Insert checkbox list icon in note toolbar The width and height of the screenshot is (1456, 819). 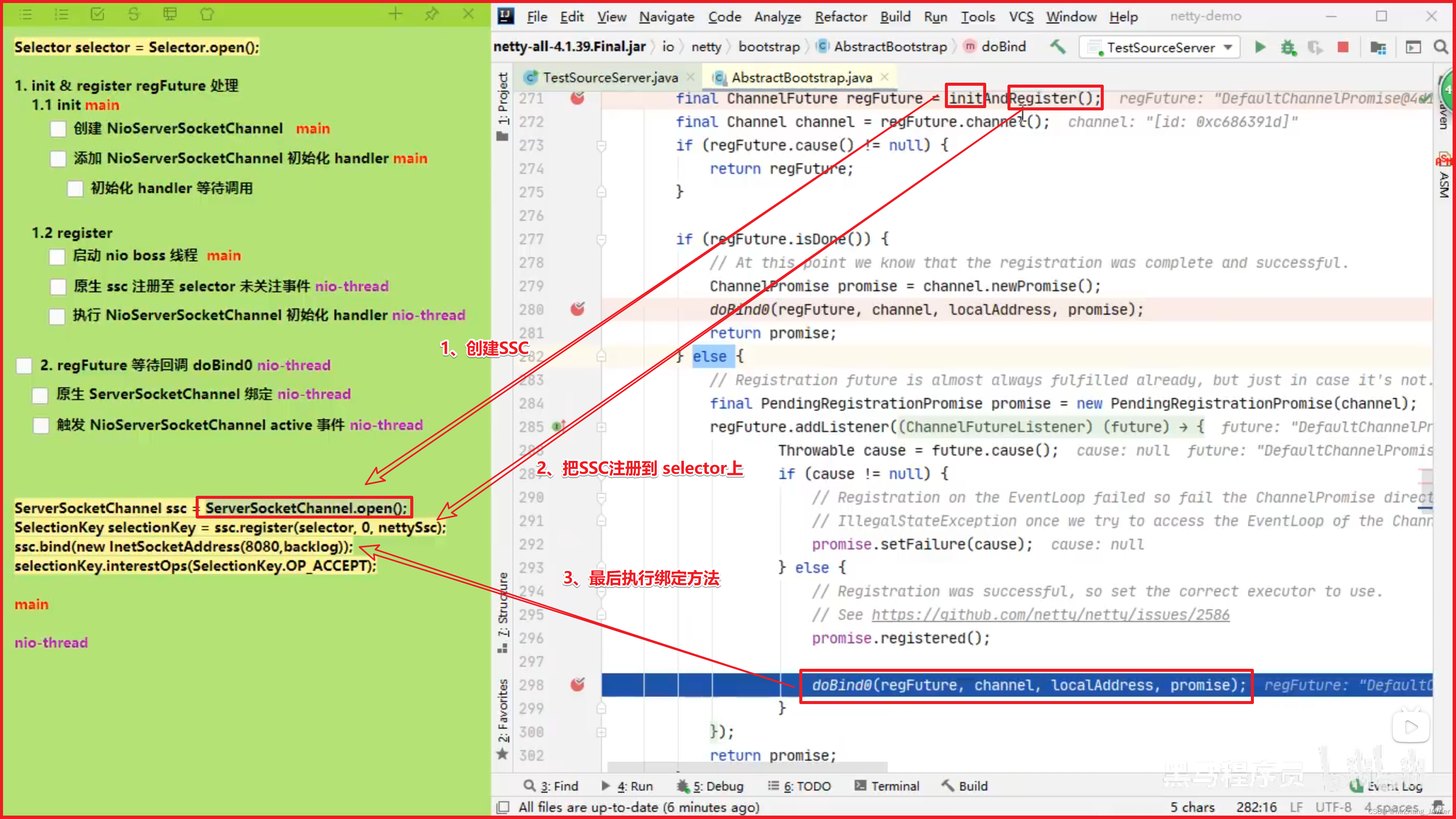coord(97,14)
